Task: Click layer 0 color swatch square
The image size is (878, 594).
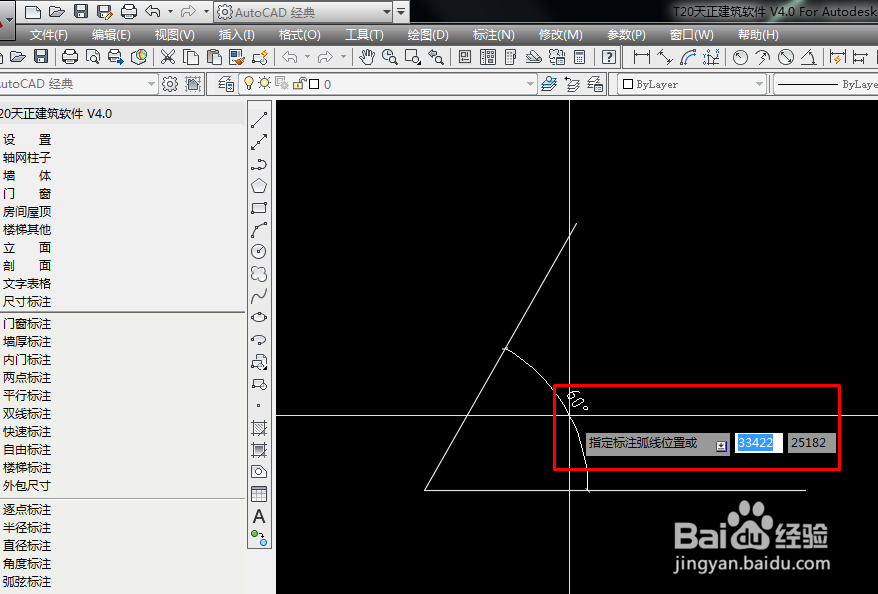Action: pyautogui.click(x=314, y=84)
